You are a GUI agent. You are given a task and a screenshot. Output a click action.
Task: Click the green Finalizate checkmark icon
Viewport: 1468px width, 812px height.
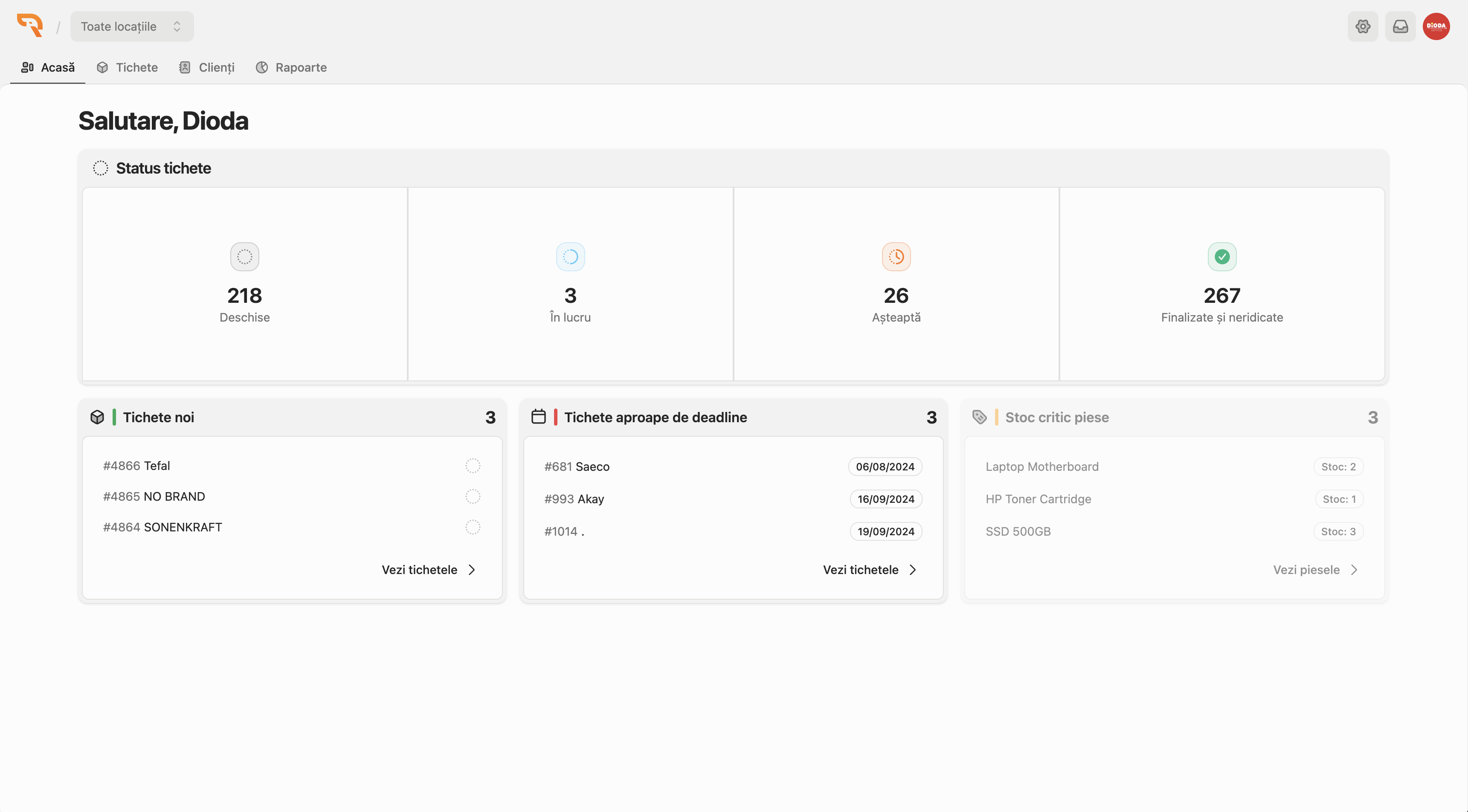point(1222,257)
